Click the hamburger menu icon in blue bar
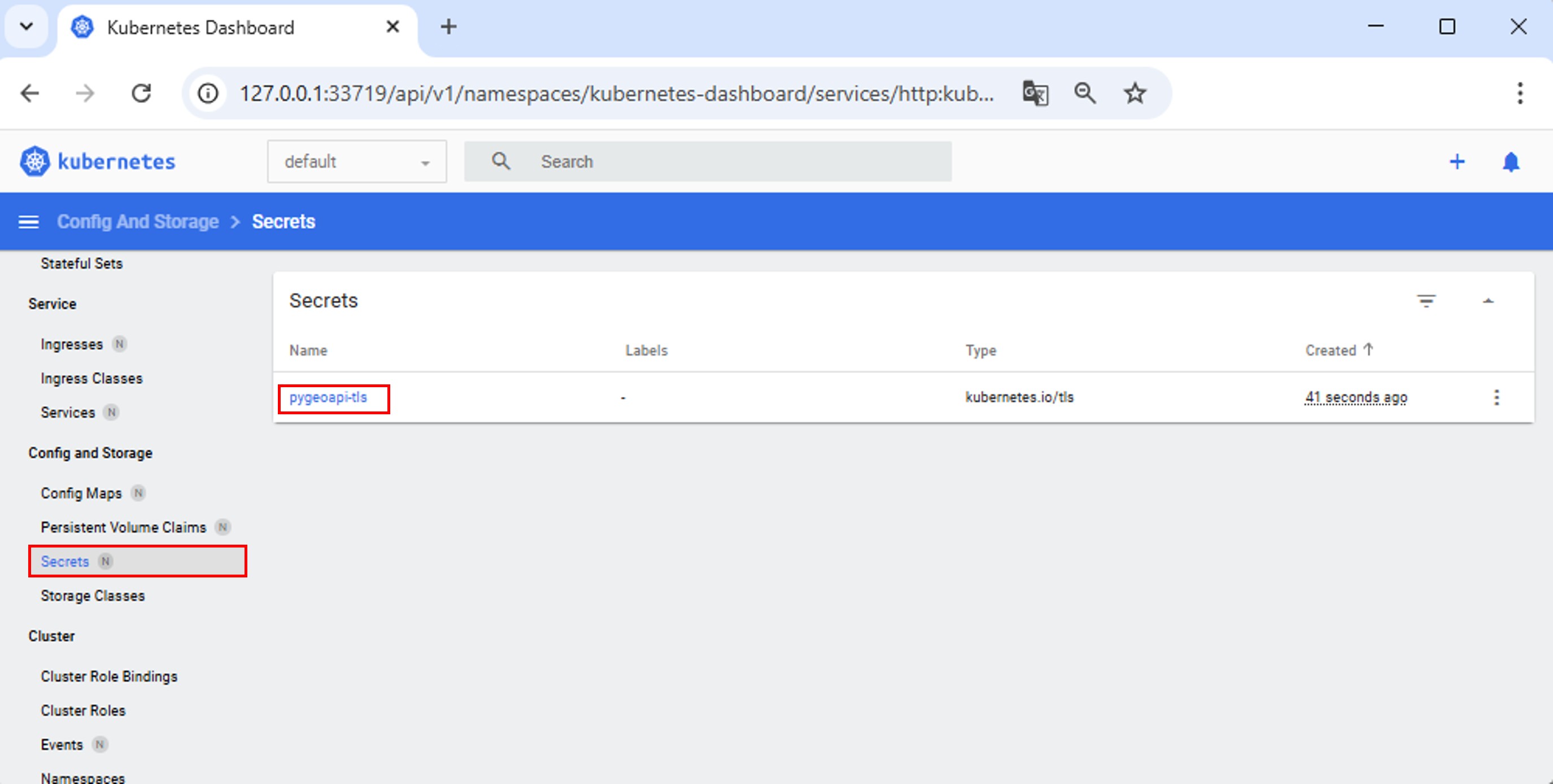The height and width of the screenshot is (784, 1553). tap(28, 222)
